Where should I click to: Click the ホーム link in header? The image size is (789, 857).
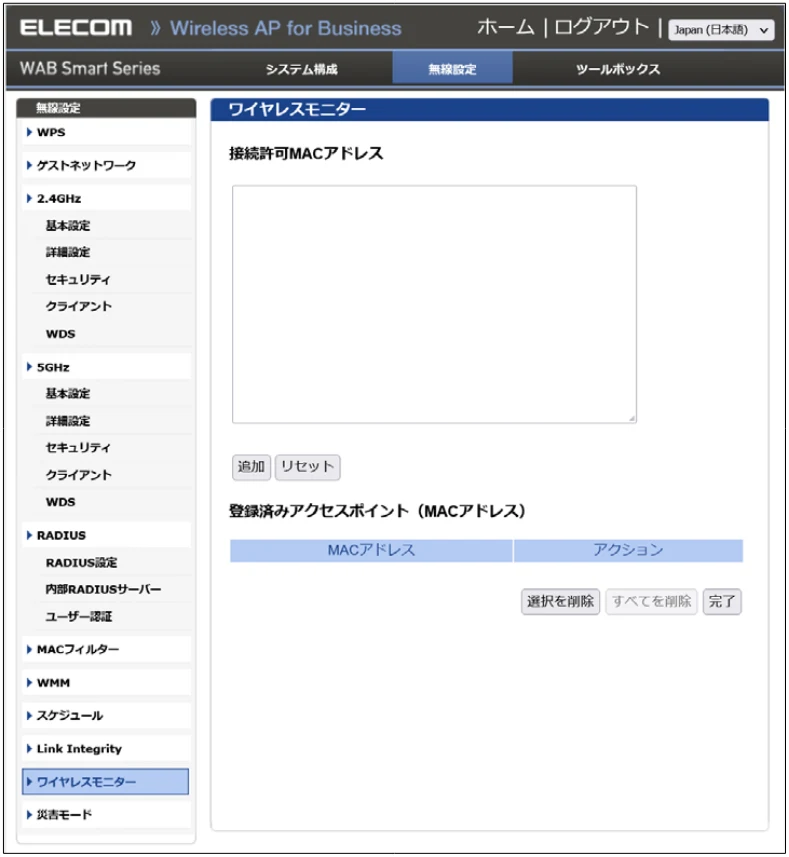tap(505, 27)
